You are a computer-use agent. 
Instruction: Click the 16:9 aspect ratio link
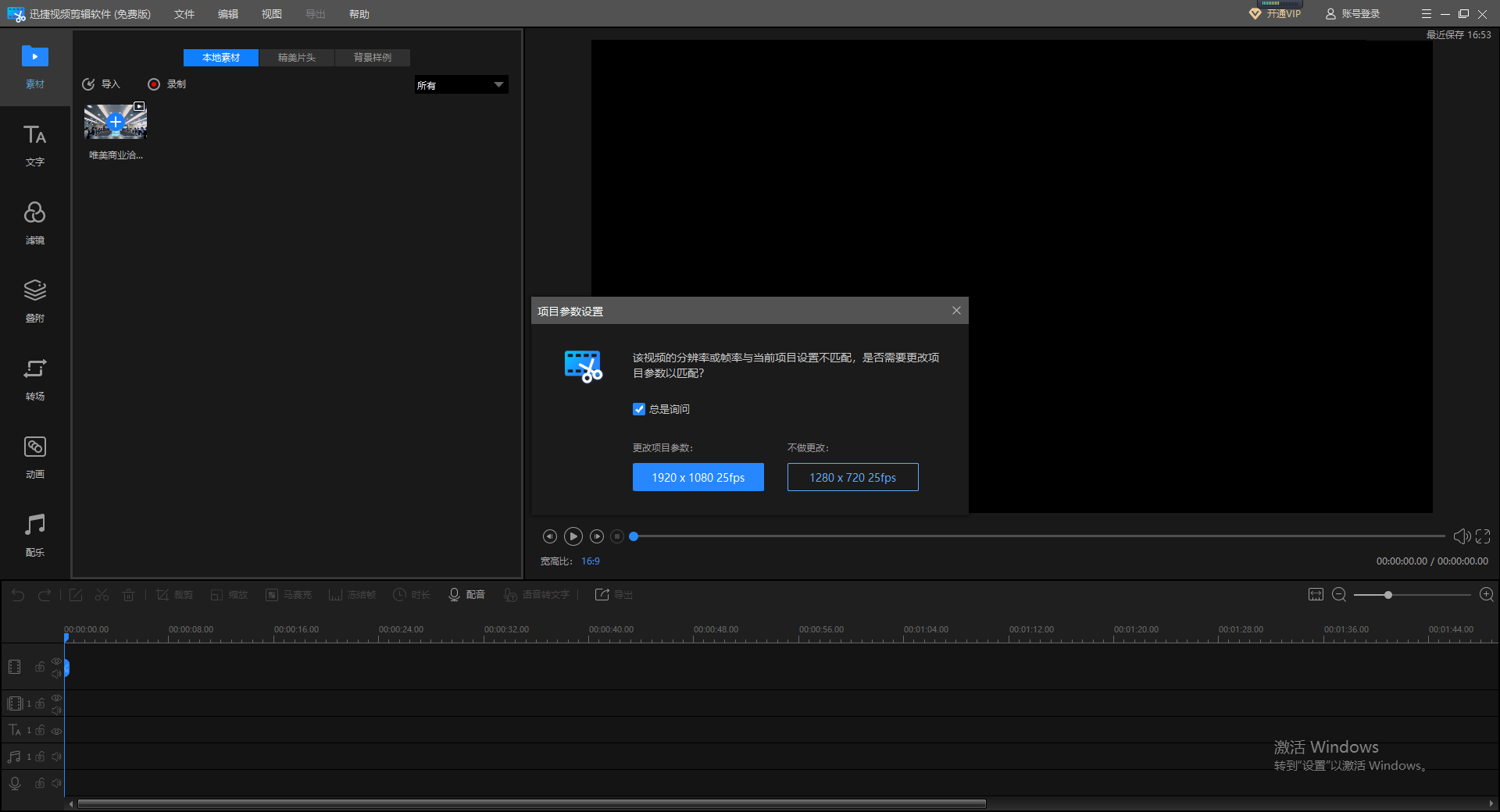pyautogui.click(x=591, y=561)
